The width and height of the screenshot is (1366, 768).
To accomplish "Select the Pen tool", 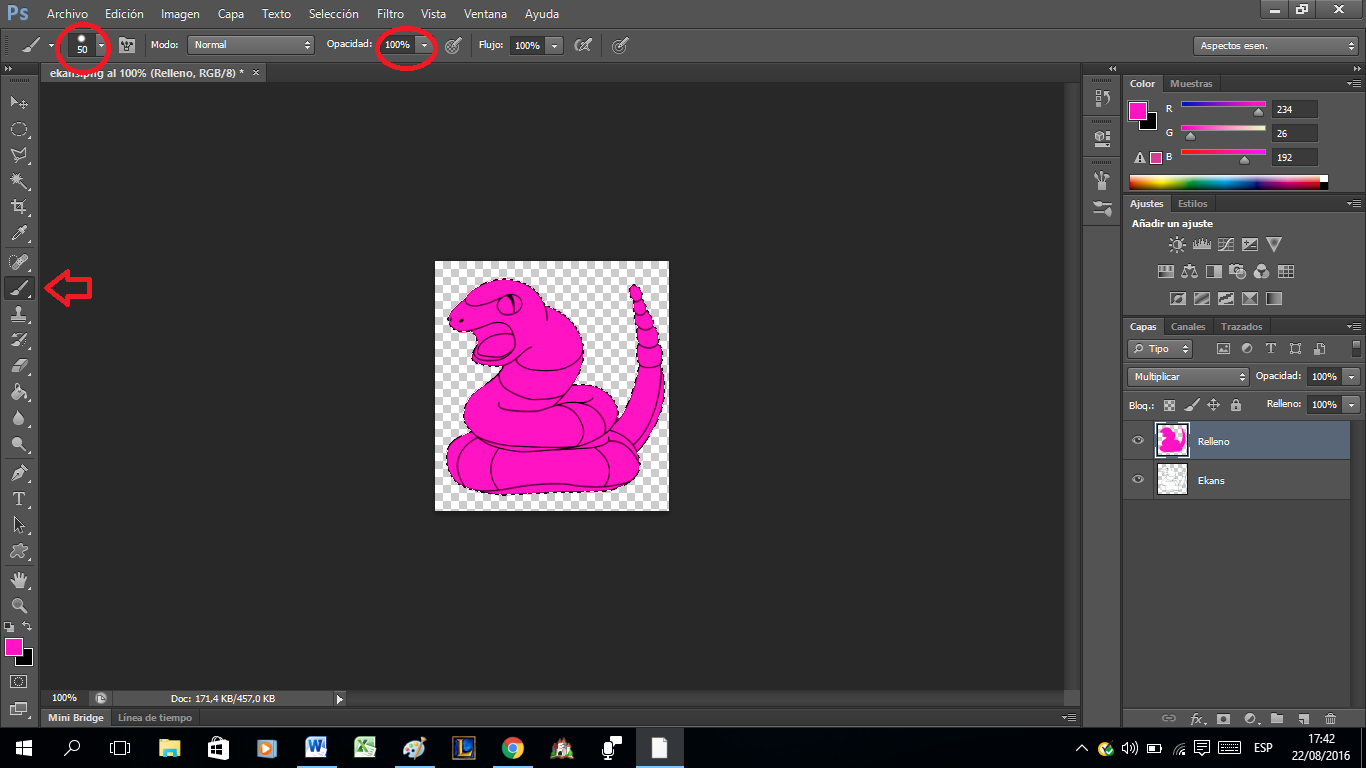I will (x=19, y=472).
